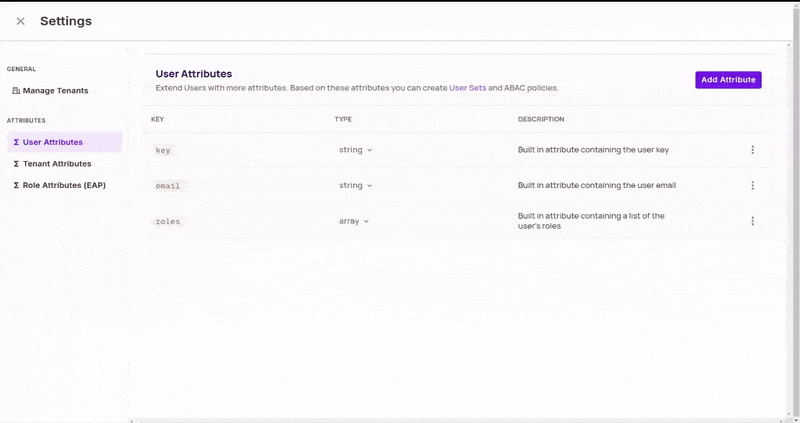Click the email attribute name chip
This screenshot has height=423, width=800.
tap(168, 186)
